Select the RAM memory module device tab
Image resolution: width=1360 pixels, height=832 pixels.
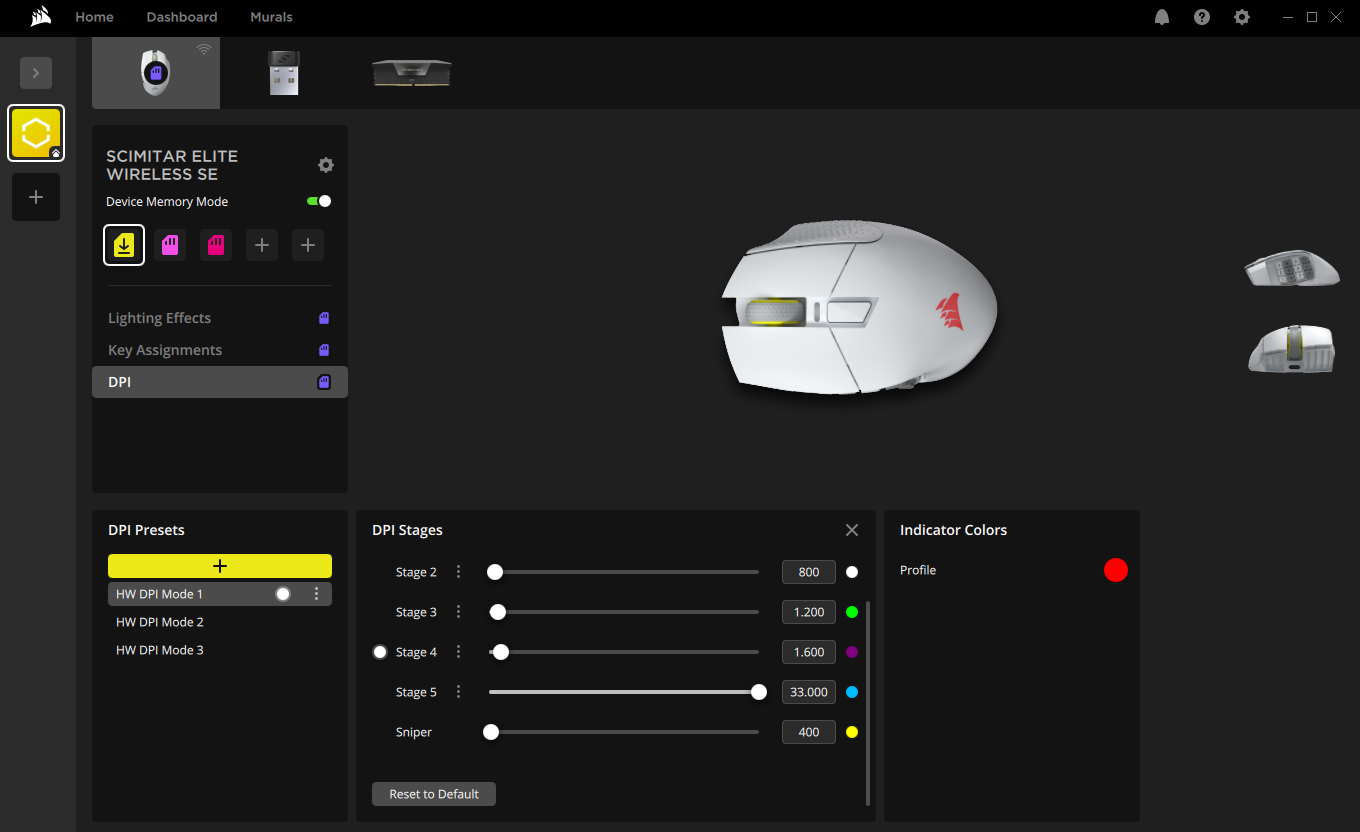(412, 73)
